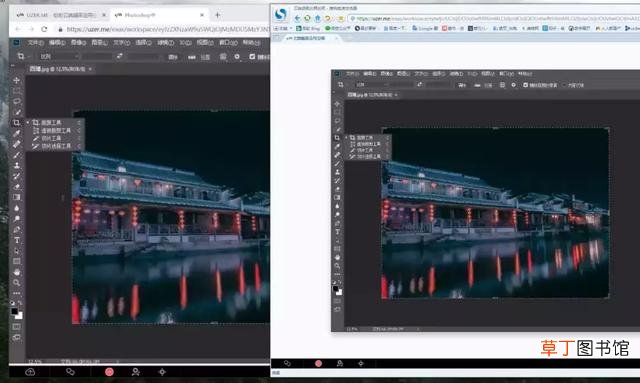
Task: Select the Blur tool in Chrome window
Action: coord(17,208)
